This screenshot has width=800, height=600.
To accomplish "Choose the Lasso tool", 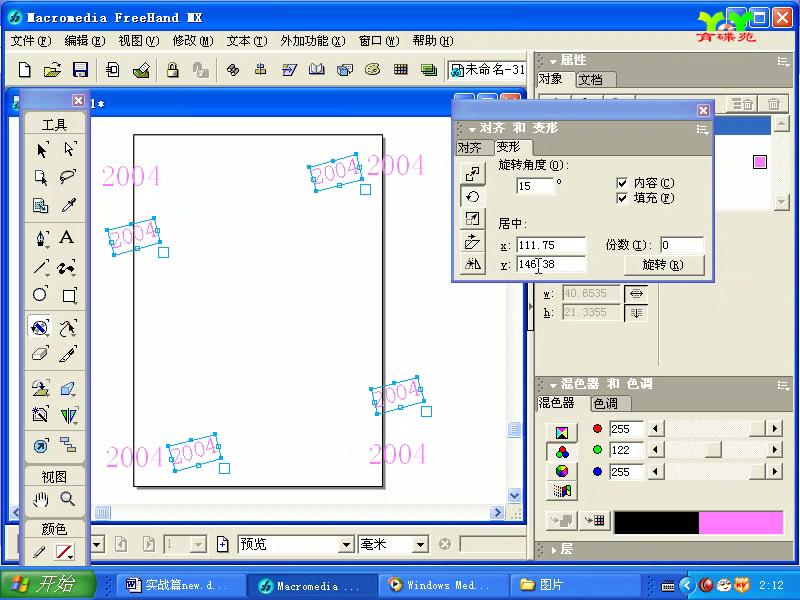I will pos(68,177).
